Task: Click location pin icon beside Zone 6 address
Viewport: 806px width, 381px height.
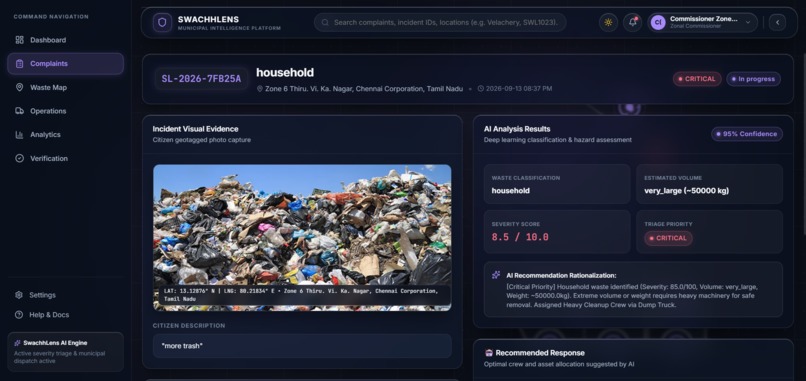Action: tap(260, 88)
